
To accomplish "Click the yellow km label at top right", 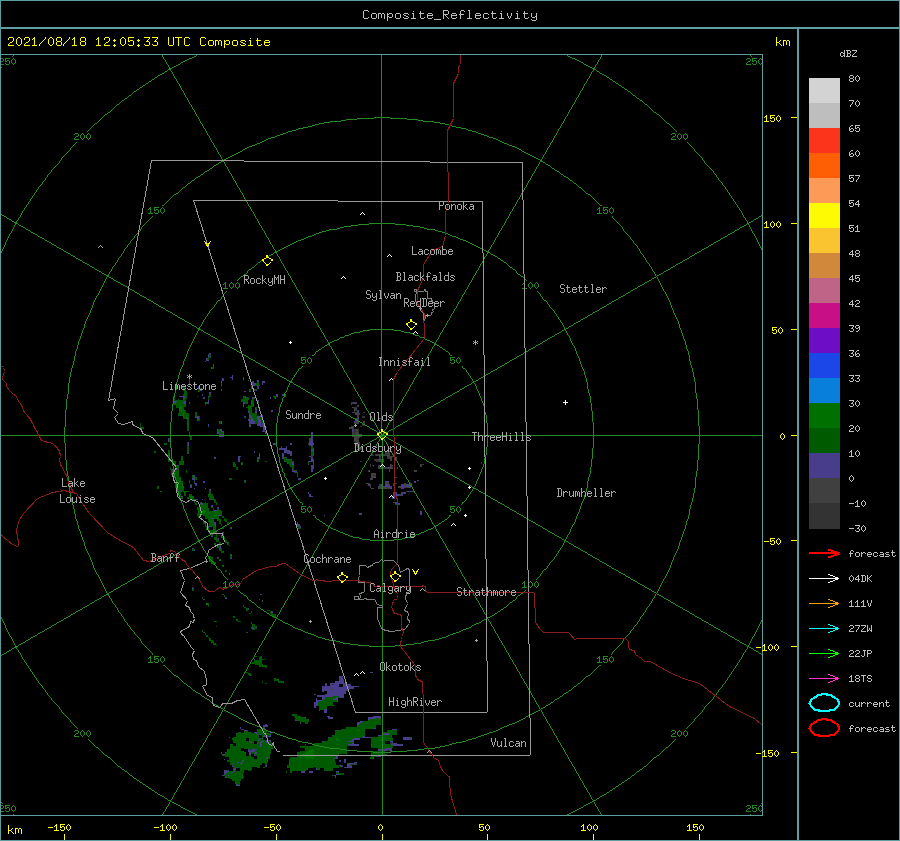I will (782, 42).
